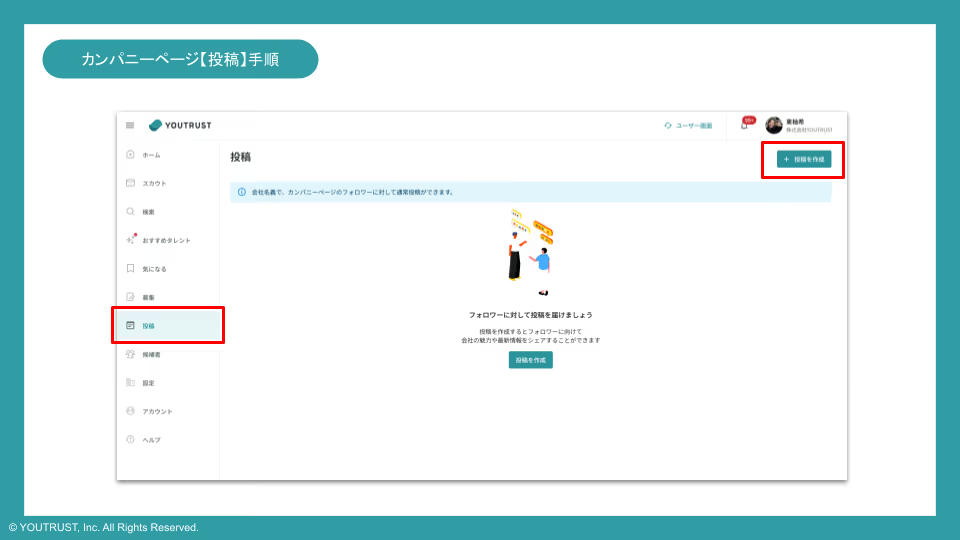Select 投稿 in the sidebar
The height and width of the screenshot is (540, 960).
tap(168, 326)
